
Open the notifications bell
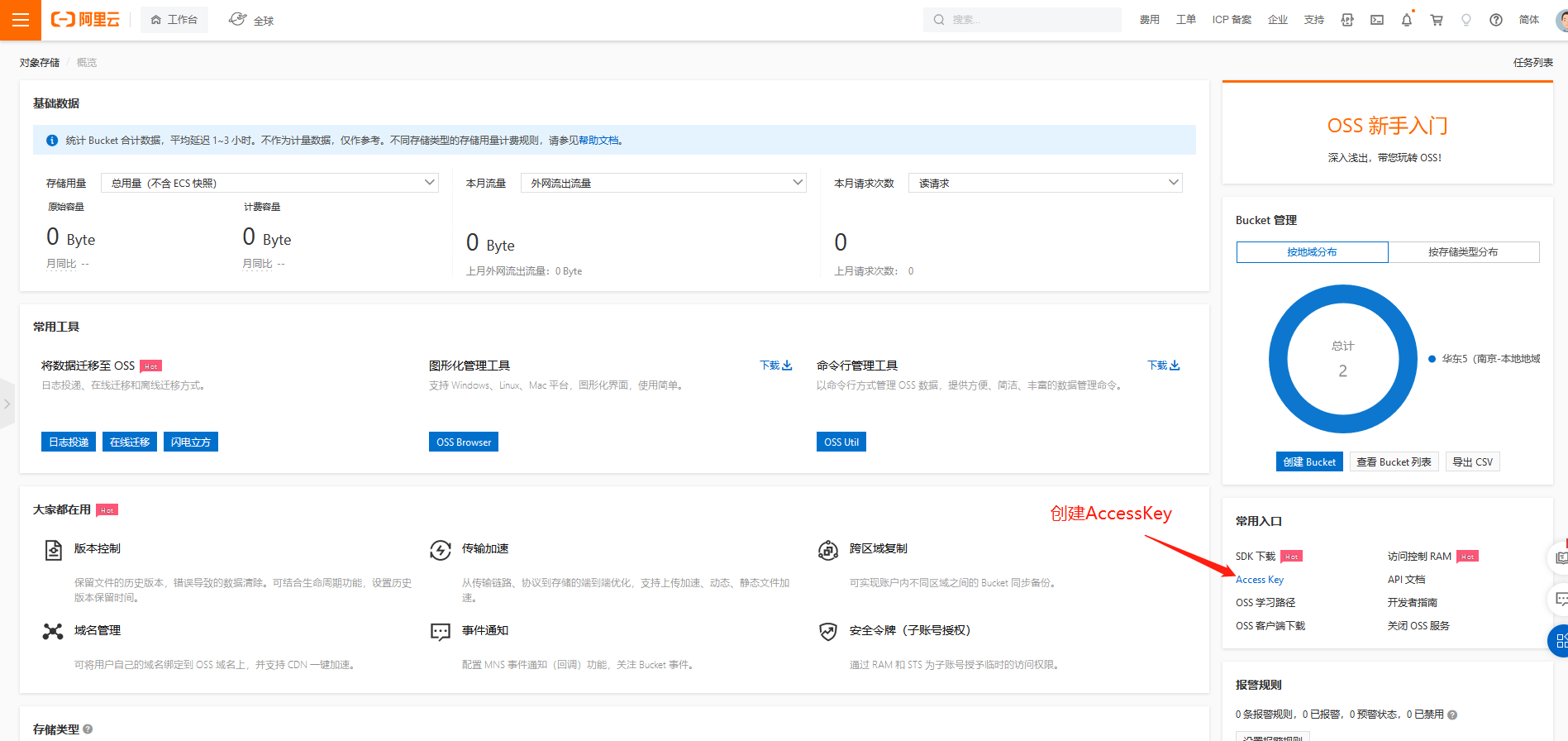(1407, 20)
